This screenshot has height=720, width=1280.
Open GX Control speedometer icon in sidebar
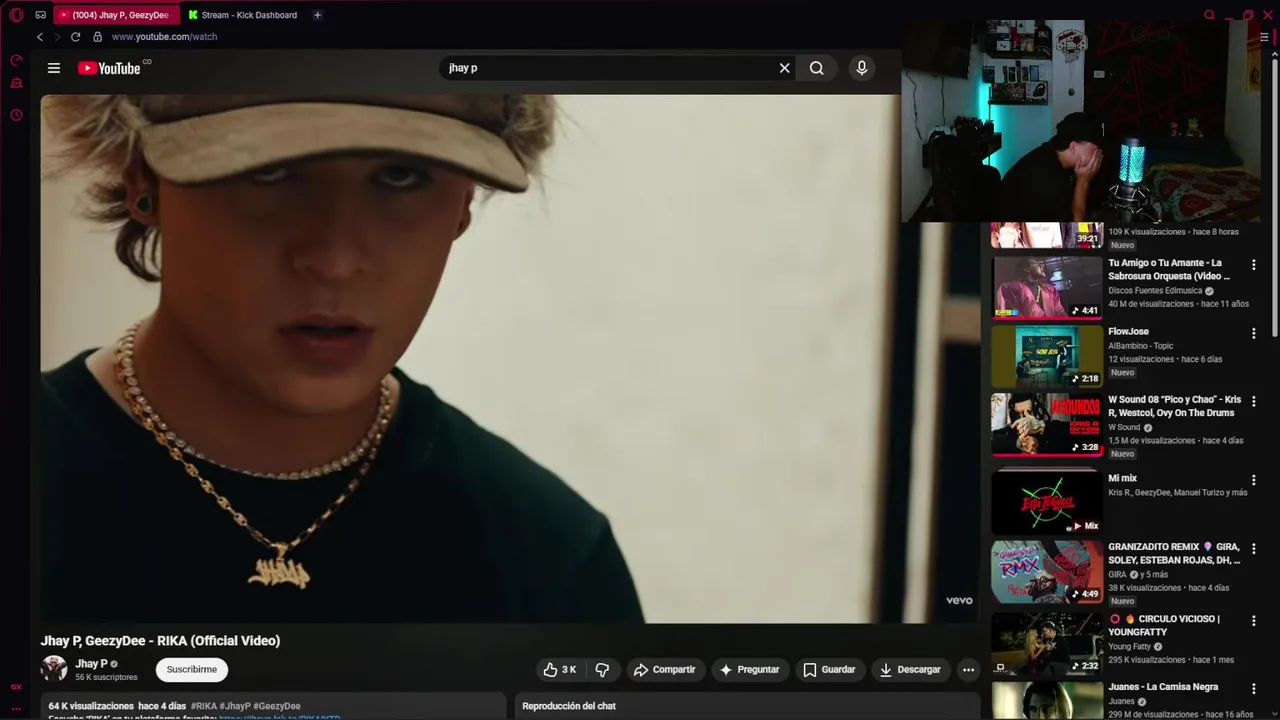16,61
